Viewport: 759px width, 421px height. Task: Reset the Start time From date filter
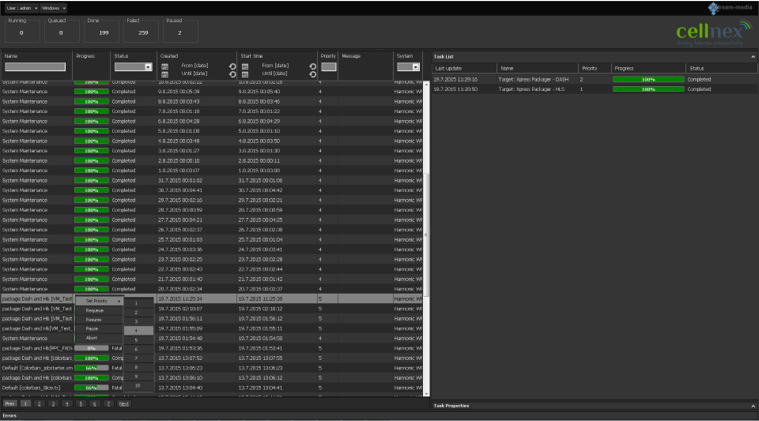click(313, 65)
